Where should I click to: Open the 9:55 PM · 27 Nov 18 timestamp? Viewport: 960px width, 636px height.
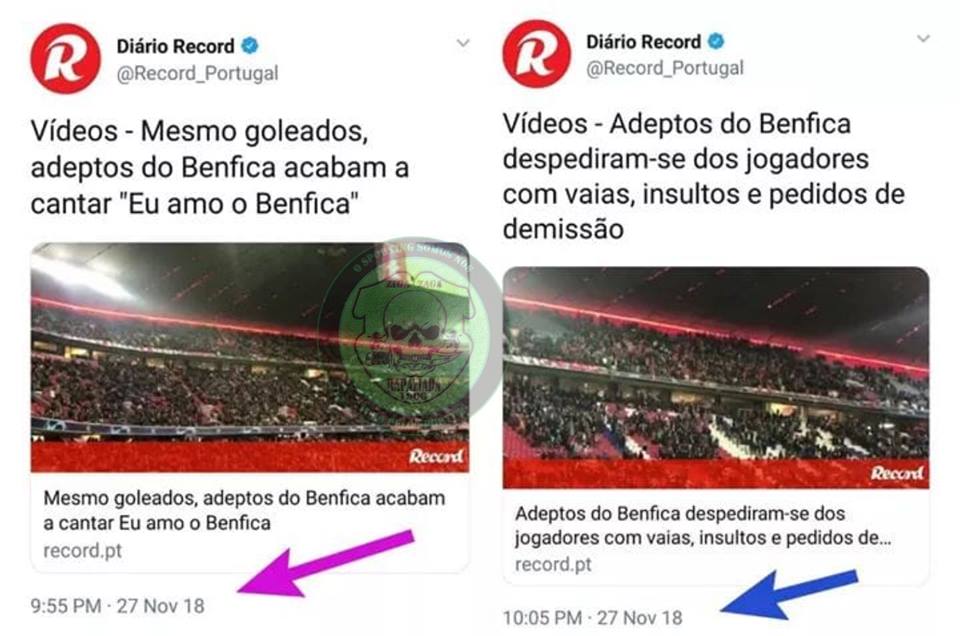click(x=118, y=606)
